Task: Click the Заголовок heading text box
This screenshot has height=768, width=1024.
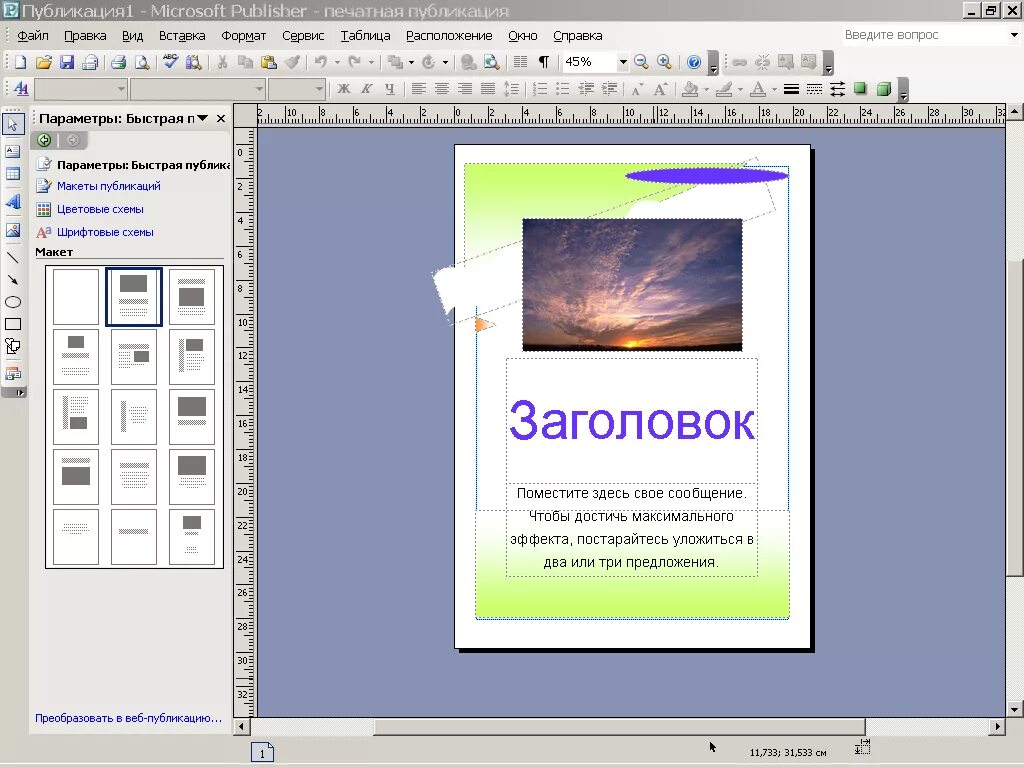Action: pos(632,421)
